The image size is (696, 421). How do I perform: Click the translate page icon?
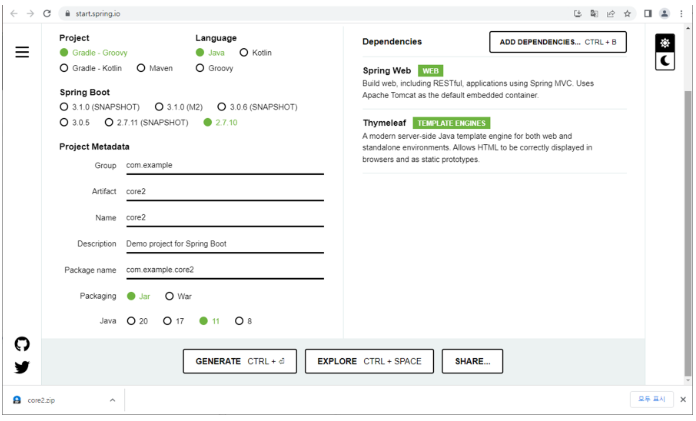594,14
